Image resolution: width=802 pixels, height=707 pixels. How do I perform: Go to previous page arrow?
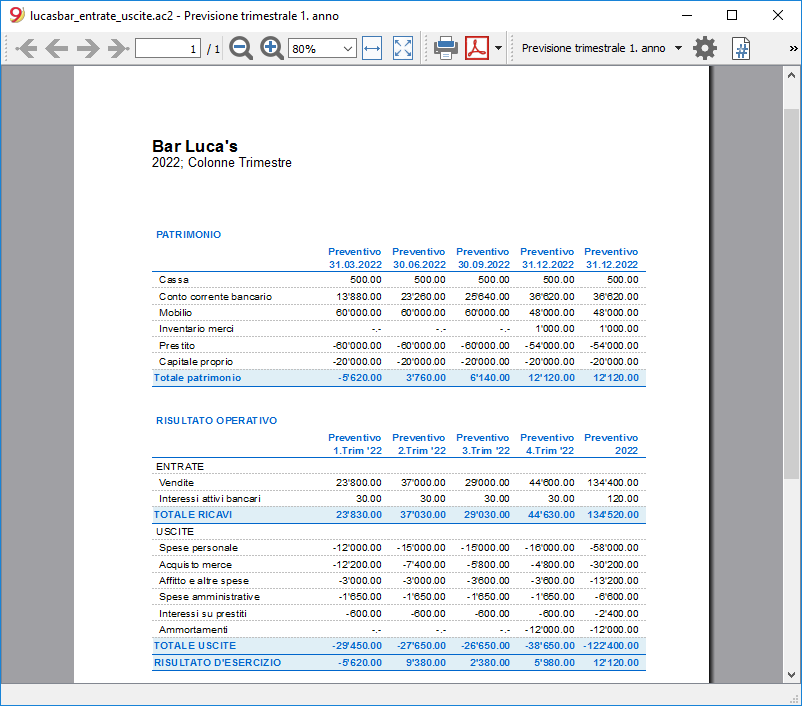(x=56, y=49)
